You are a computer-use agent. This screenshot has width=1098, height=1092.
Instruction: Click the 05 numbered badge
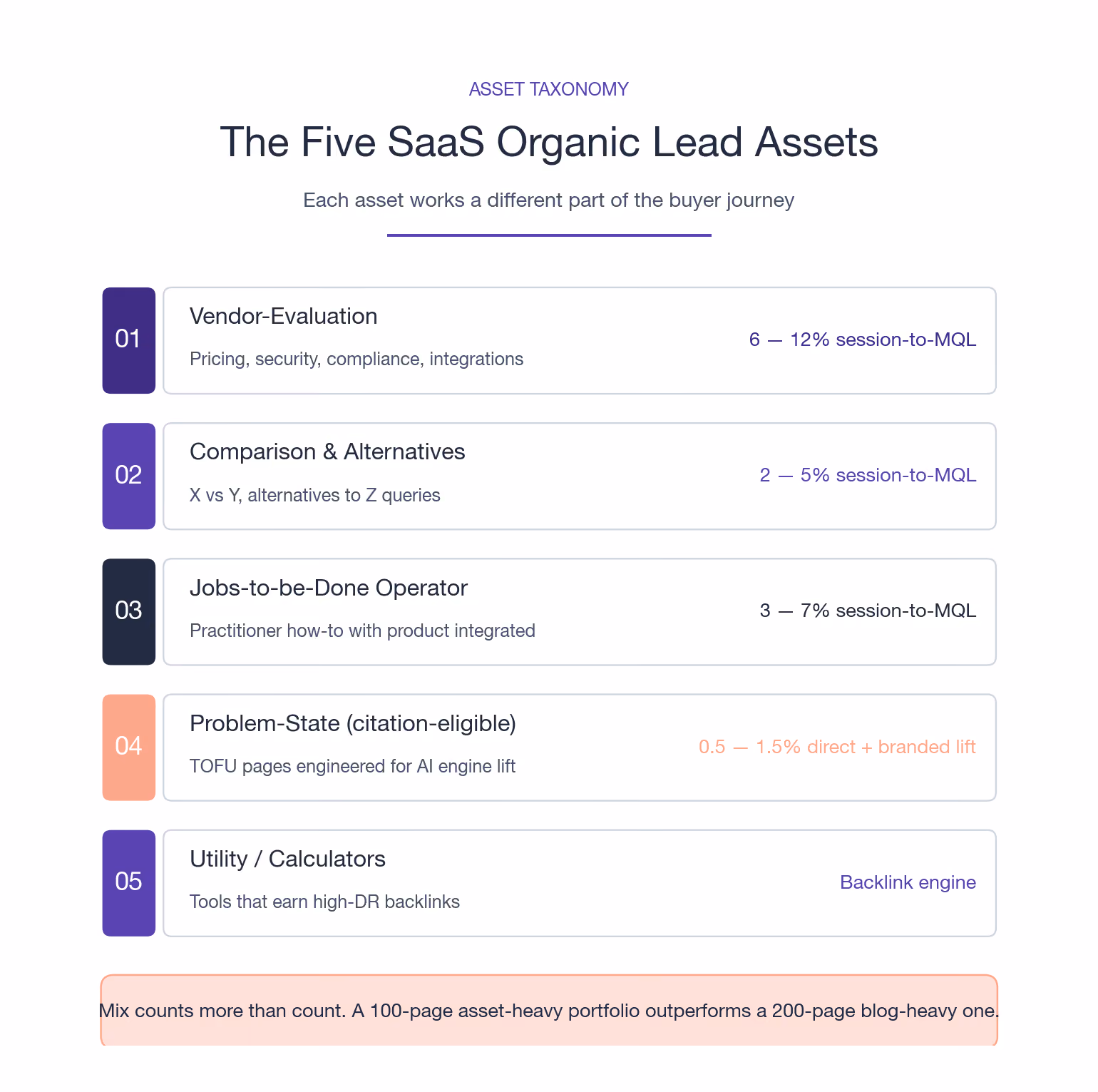(x=129, y=882)
